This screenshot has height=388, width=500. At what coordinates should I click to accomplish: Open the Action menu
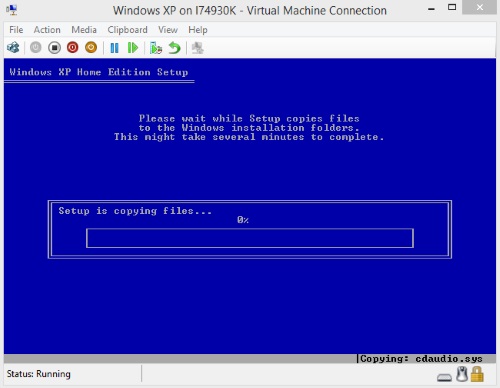pyautogui.click(x=47, y=30)
